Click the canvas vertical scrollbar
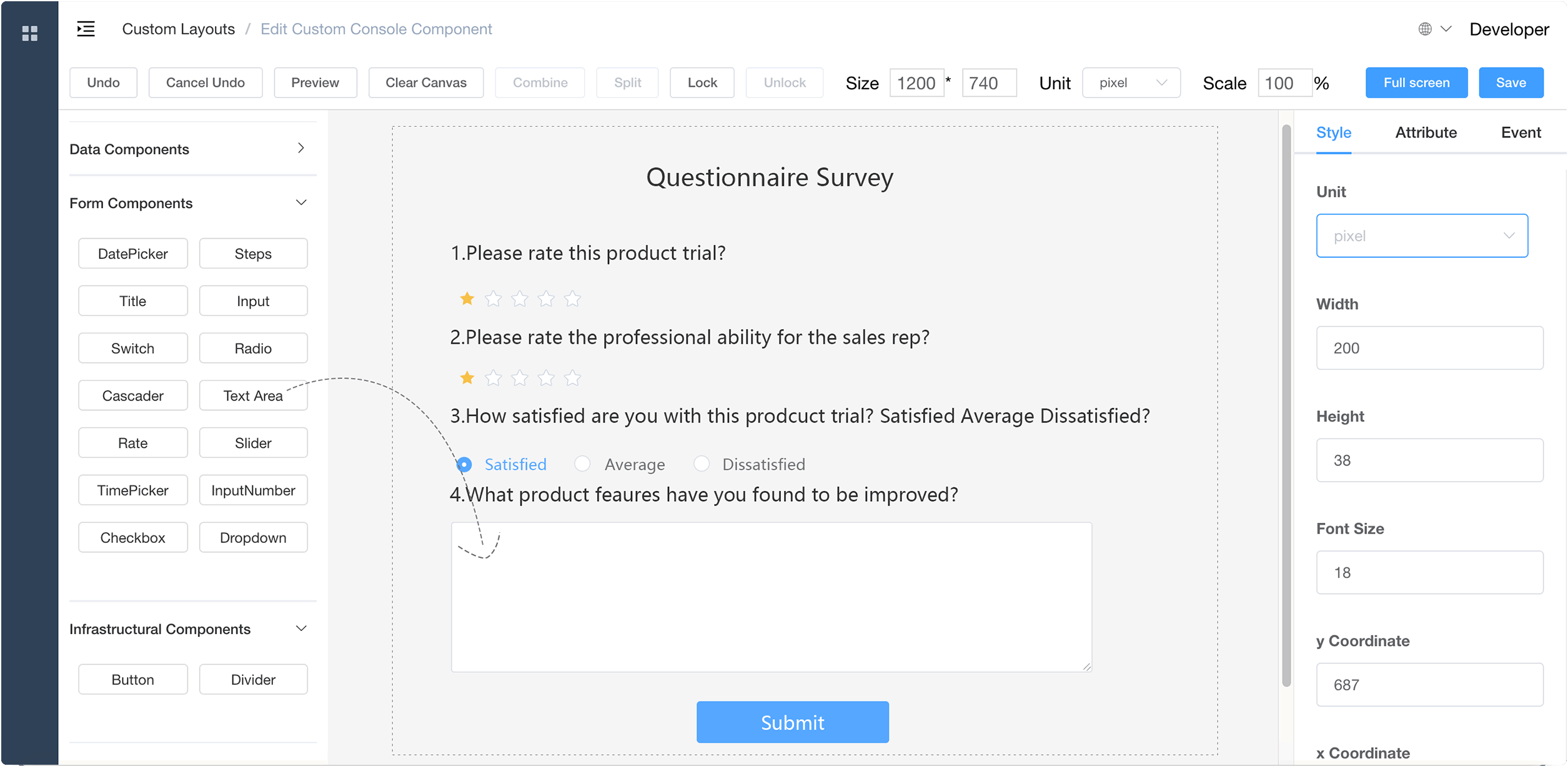Viewport: 1568px width, 766px height. (x=1286, y=406)
